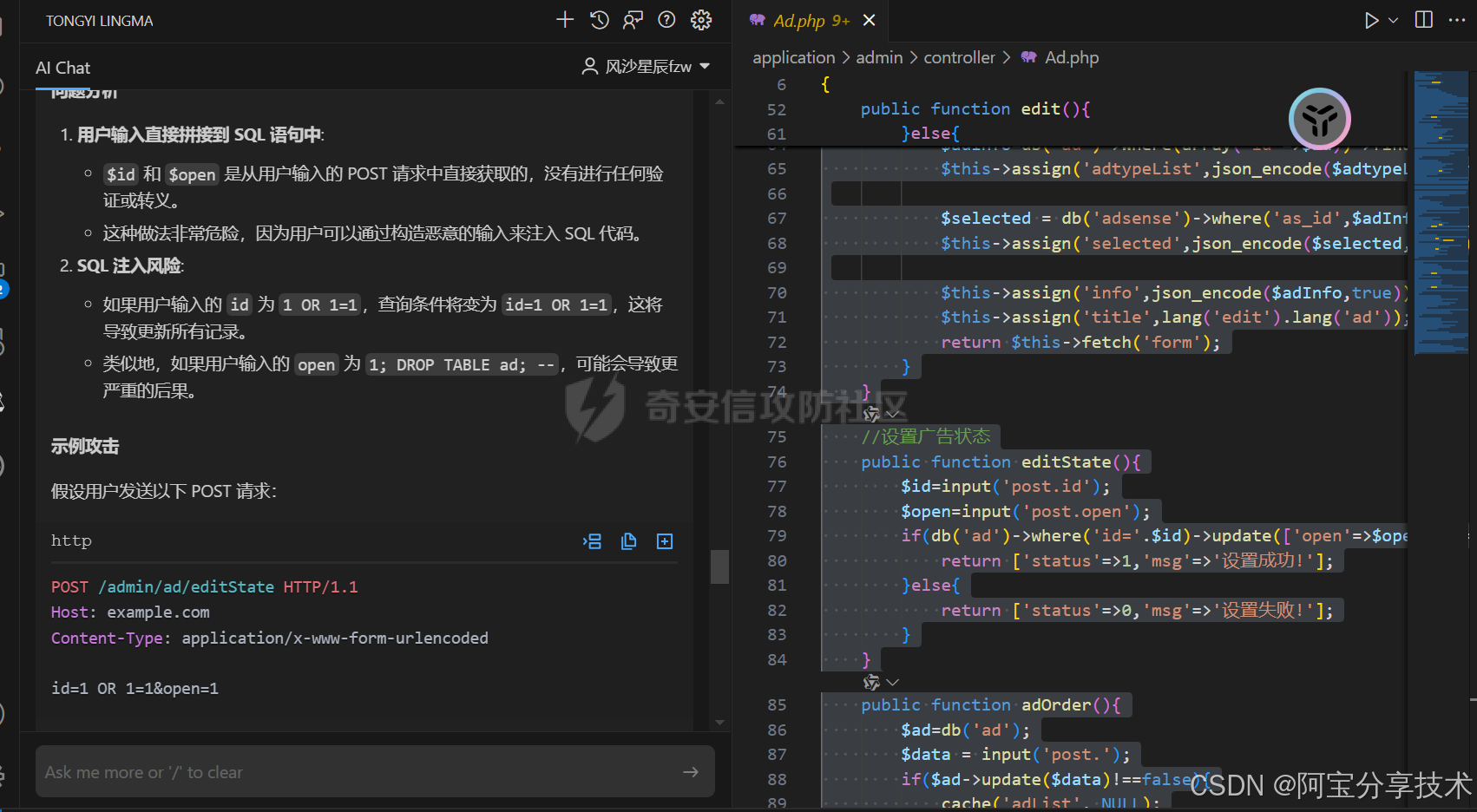The image size is (1477, 812).
Task: Open the feedback chat-person icon in Tongyi header
Action: pos(633,20)
